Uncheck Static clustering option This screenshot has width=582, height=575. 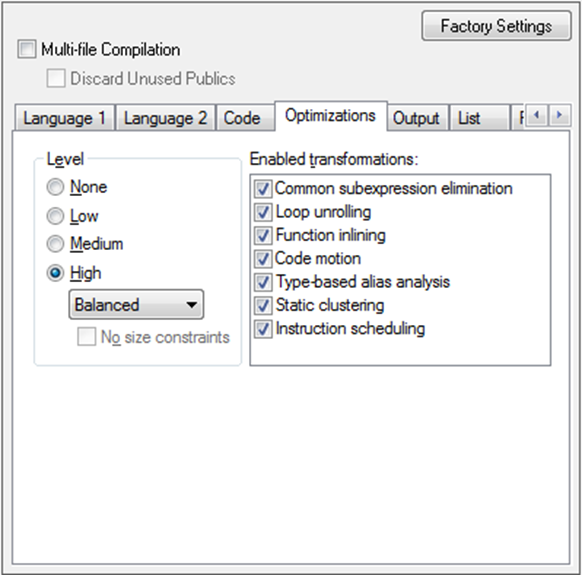[x=263, y=306]
